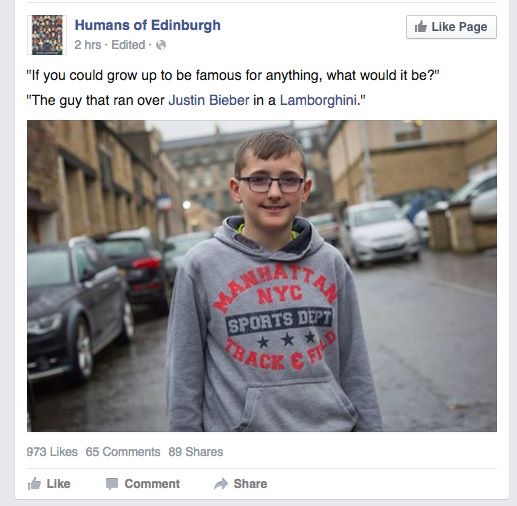Show the 973 Likes list
The height and width of the screenshot is (506, 517).
[x=52, y=452]
